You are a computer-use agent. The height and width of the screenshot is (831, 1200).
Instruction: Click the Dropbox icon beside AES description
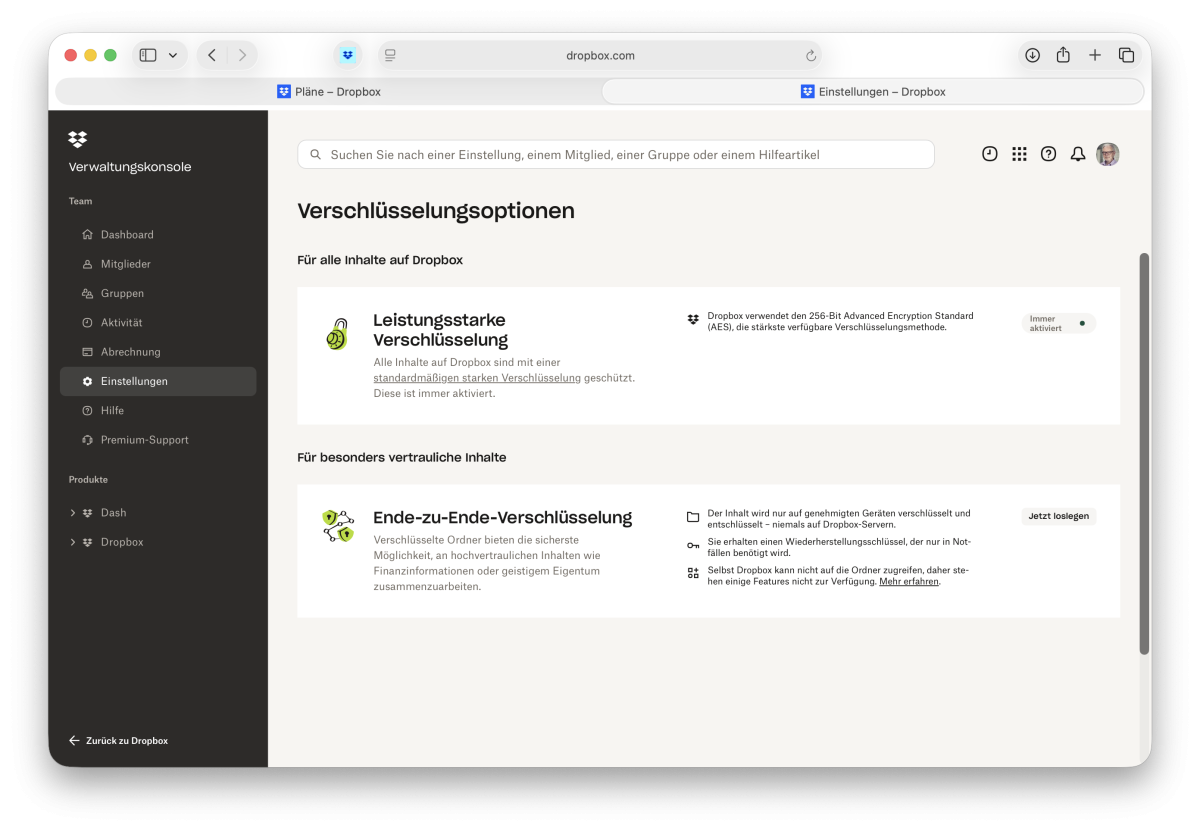tap(693, 320)
